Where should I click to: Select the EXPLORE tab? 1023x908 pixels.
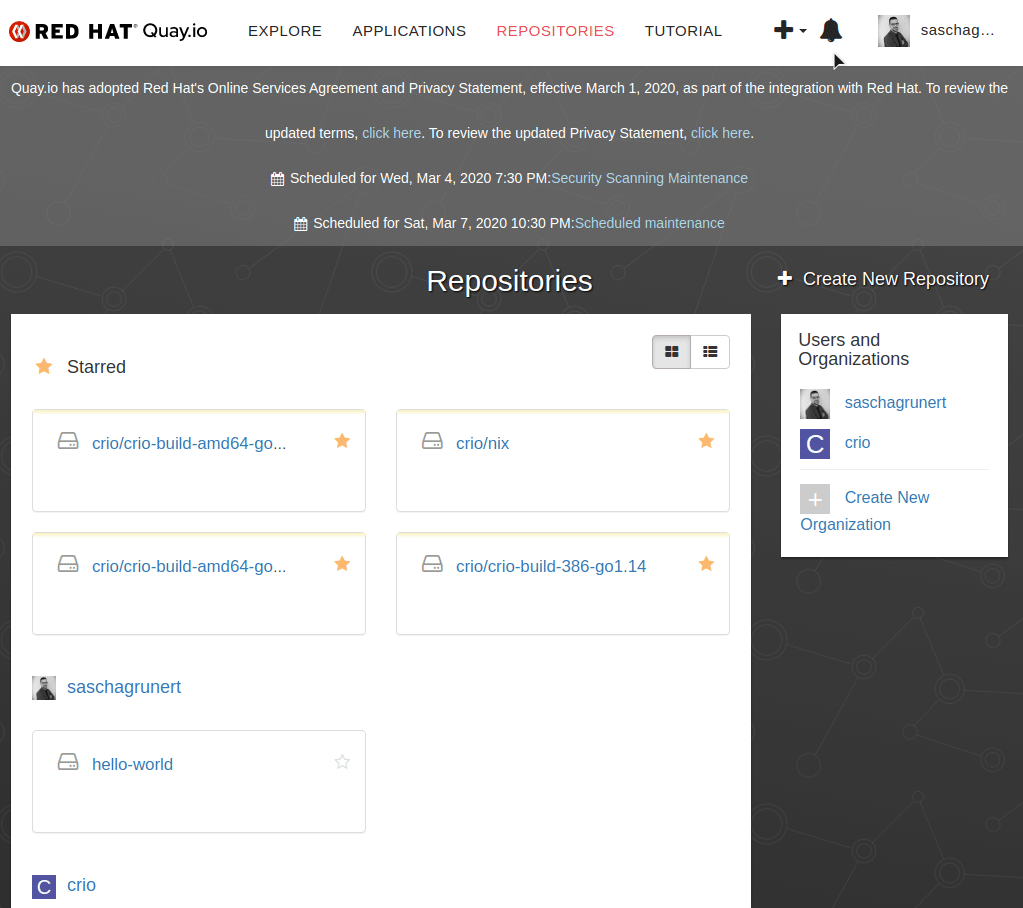(284, 31)
